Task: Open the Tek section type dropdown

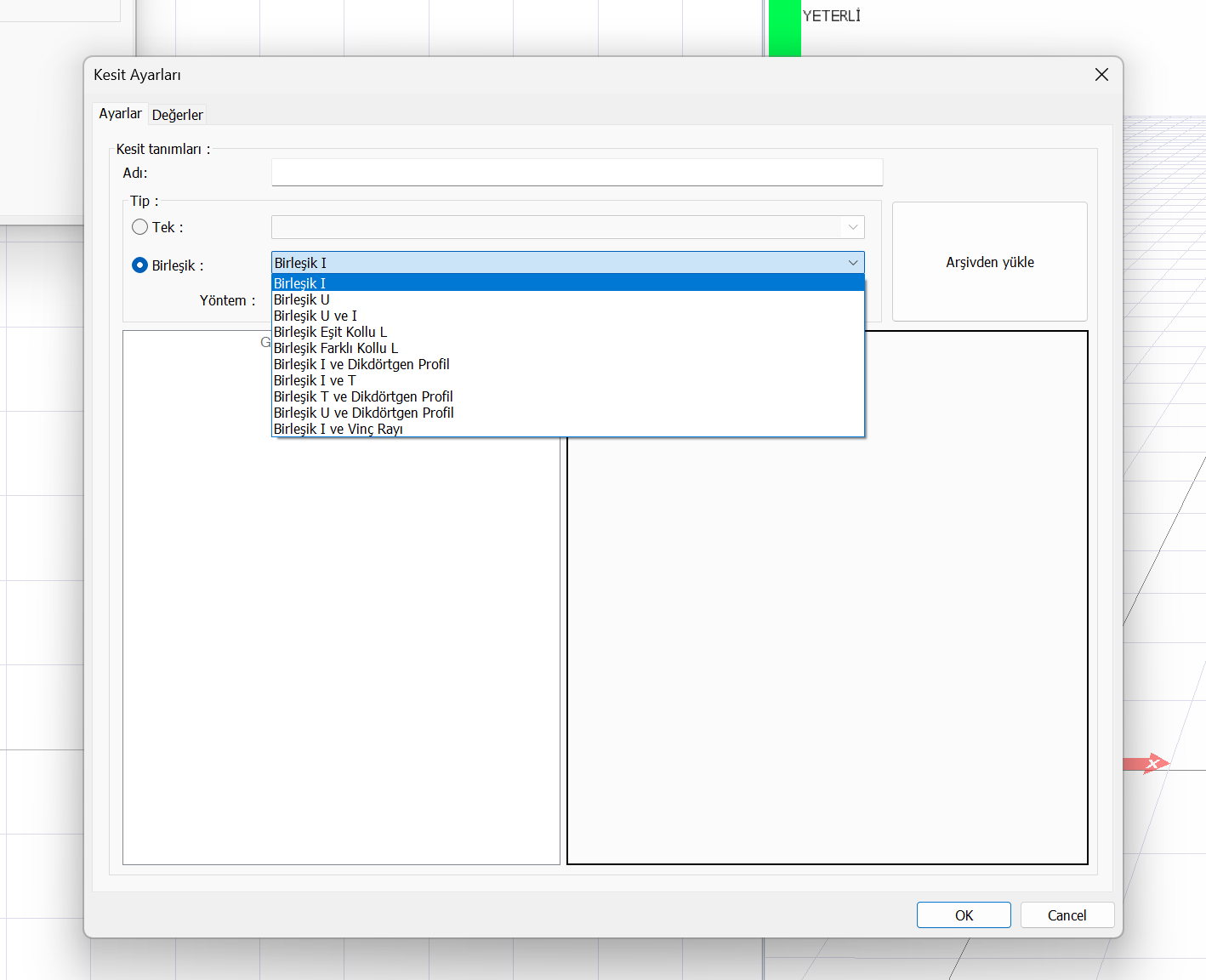Action: [567, 227]
